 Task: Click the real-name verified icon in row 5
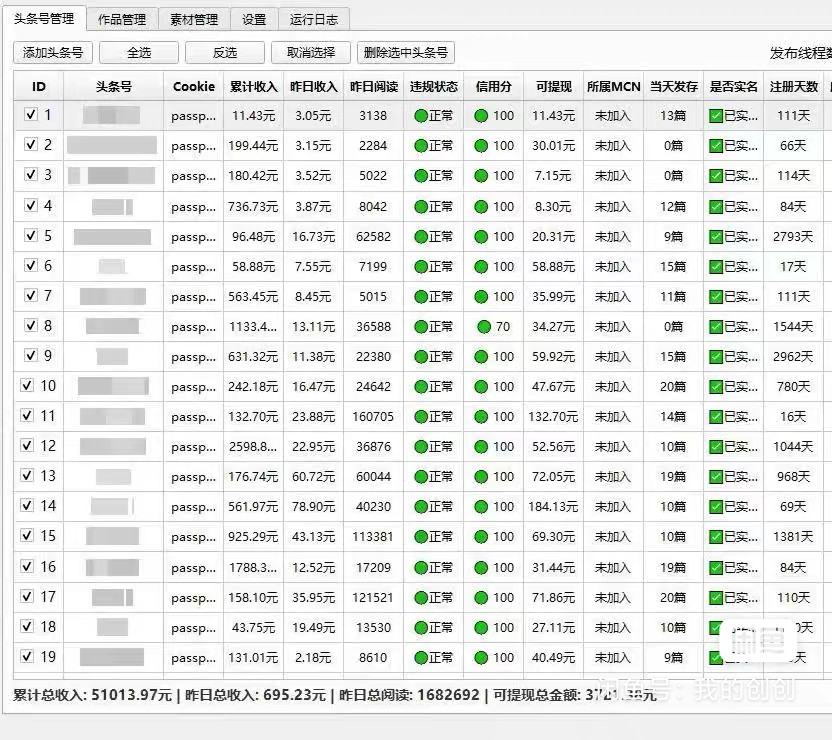pos(716,237)
